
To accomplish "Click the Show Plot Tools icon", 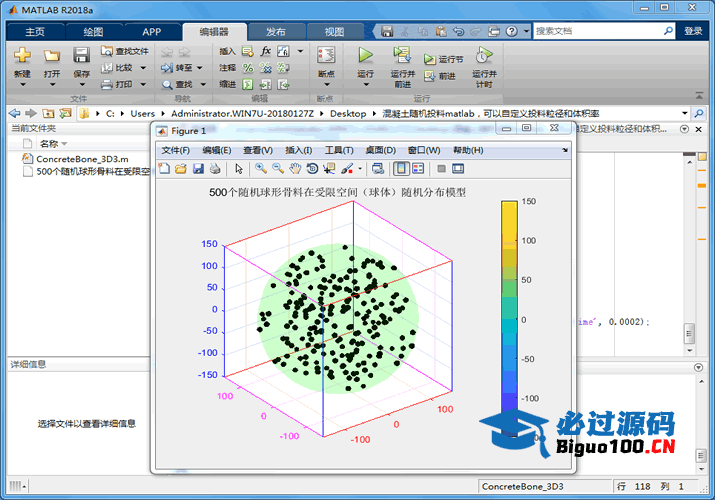I will point(458,169).
